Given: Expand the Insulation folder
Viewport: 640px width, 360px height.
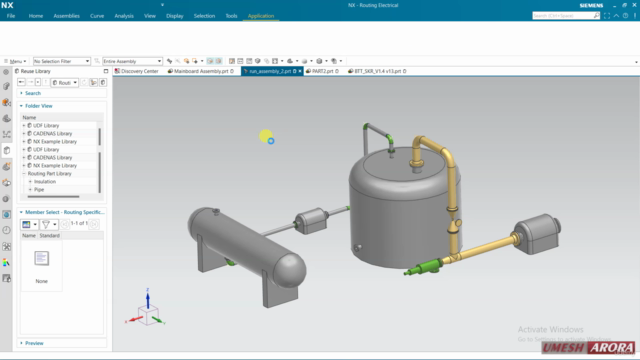Looking at the screenshot, I should click(30, 182).
